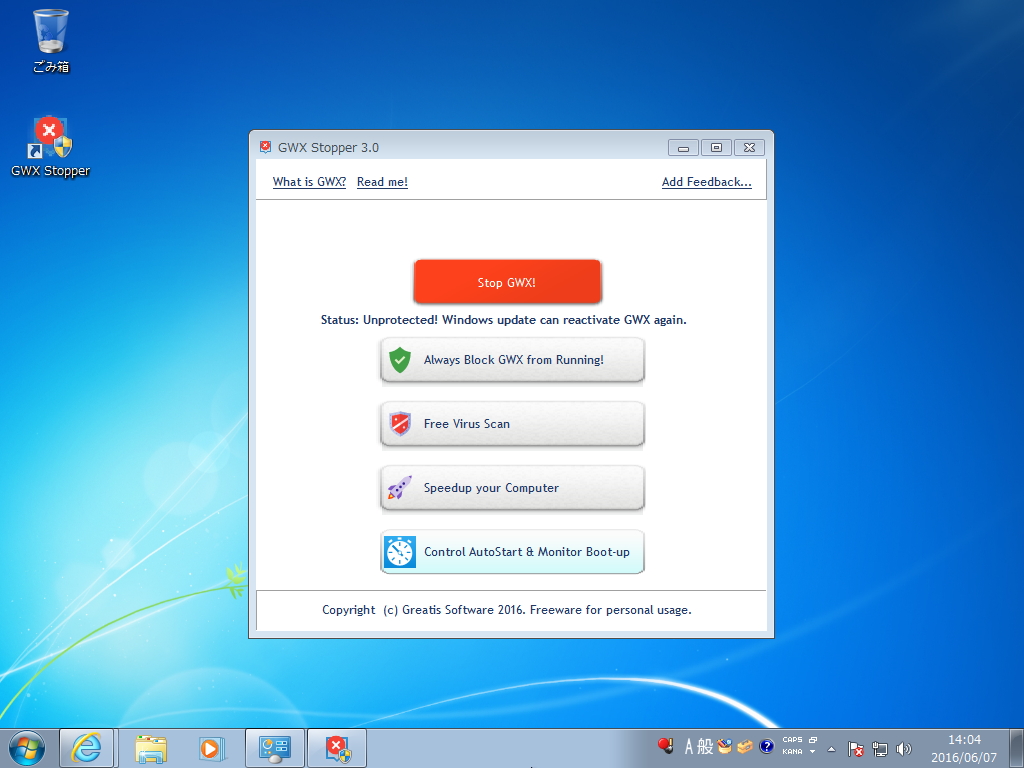The image size is (1024, 768).
Task: Click the GWX Stopper title bar icon
Action: click(265, 147)
